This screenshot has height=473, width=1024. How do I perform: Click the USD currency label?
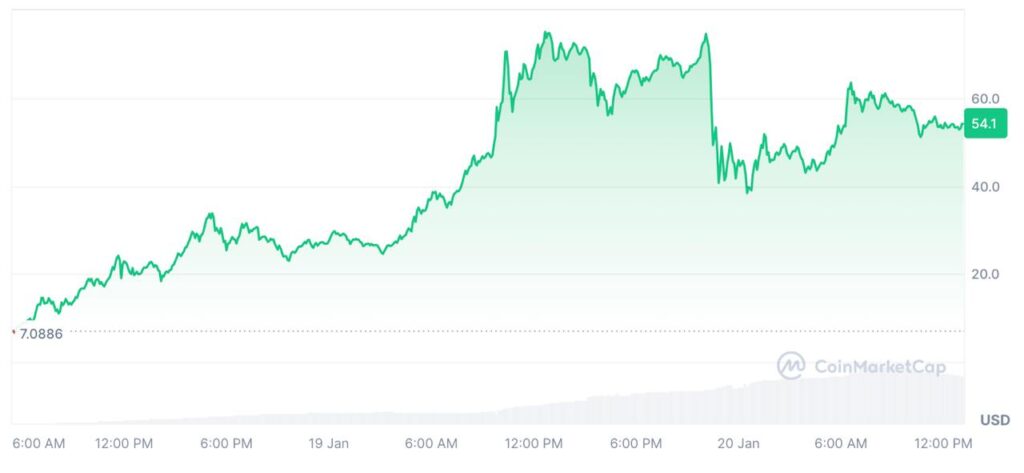pyautogui.click(x=994, y=419)
